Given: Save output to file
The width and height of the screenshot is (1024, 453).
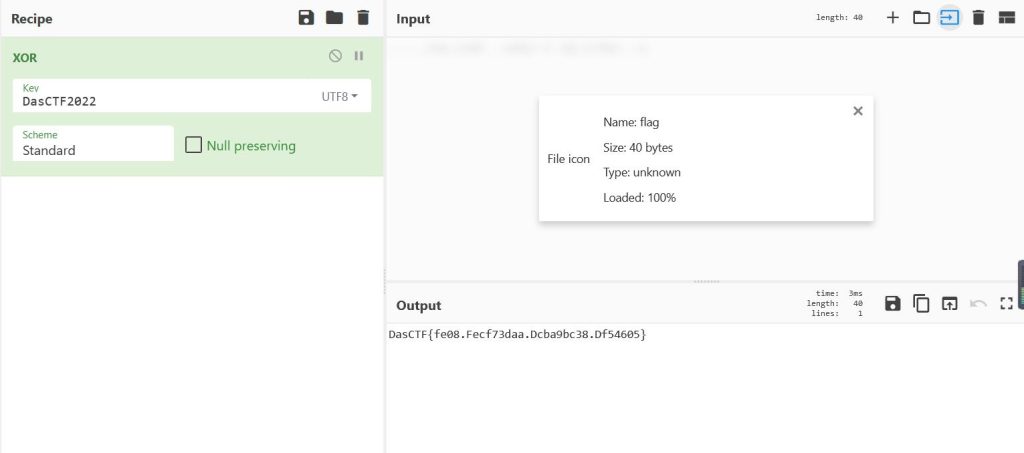Looking at the screenshot, I should pos(893,304).
